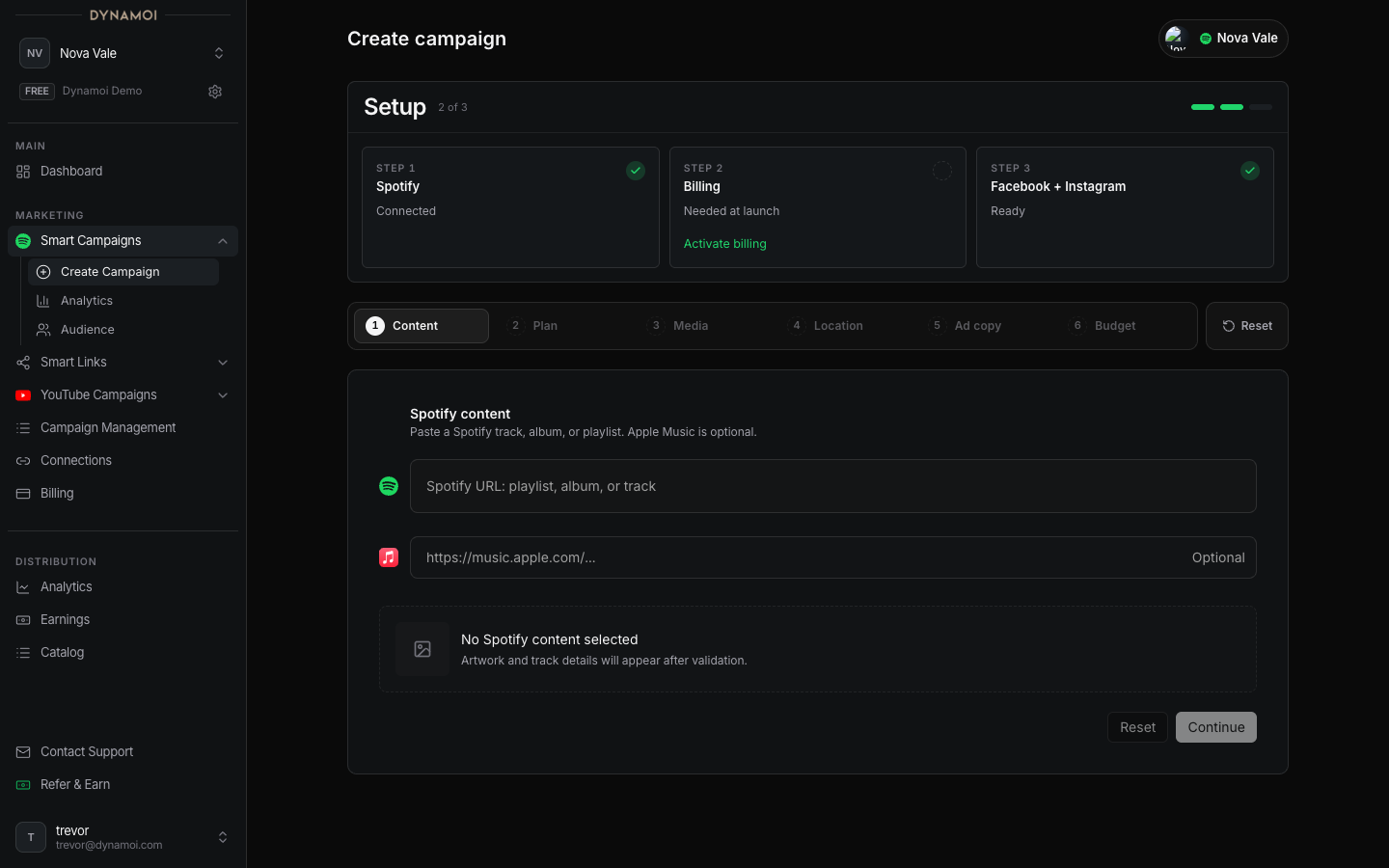Select the Content step tab

422,326
